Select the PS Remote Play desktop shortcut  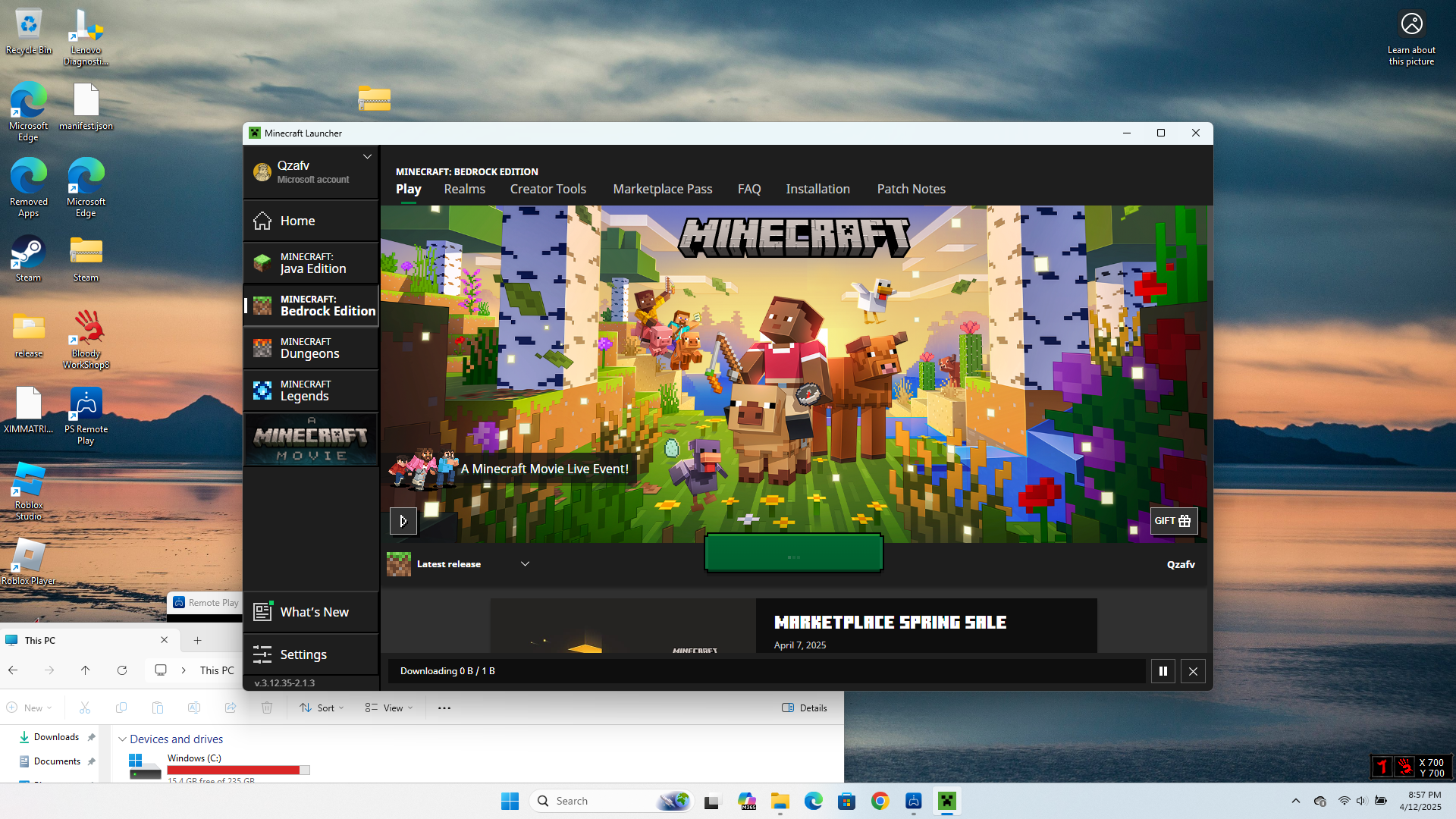[86, 416]
